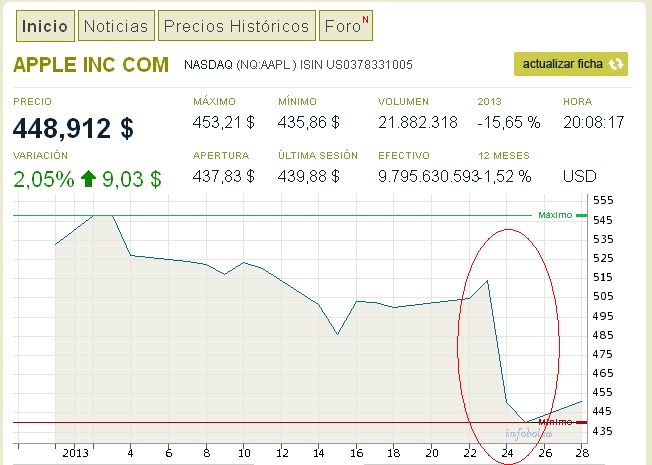652x465 pixels.
Task: Click the 12 meses value -1,52 %
Action: 506,176
